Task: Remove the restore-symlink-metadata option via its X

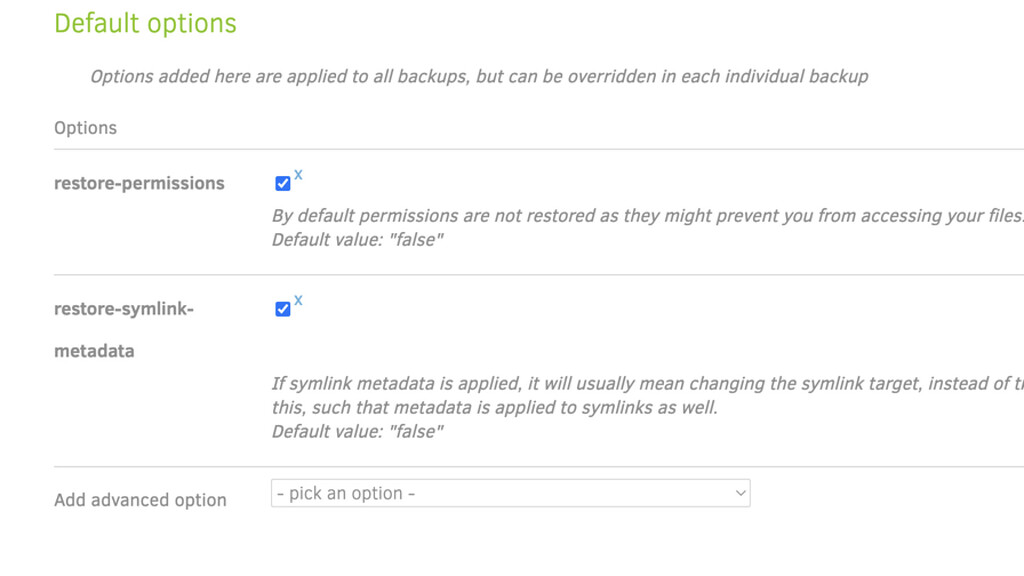Action: point(297,299)
